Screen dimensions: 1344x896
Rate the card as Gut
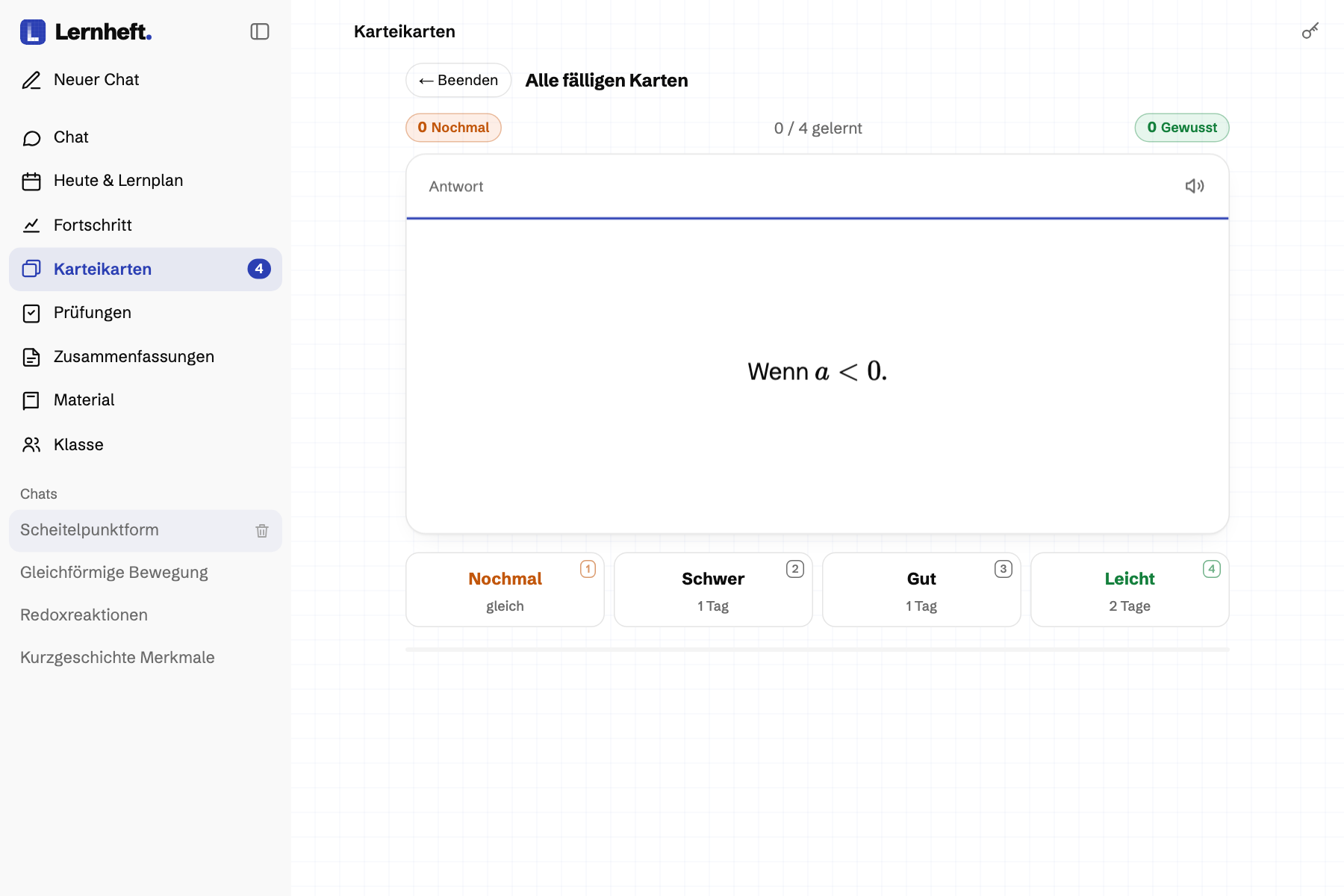[921, 590]
